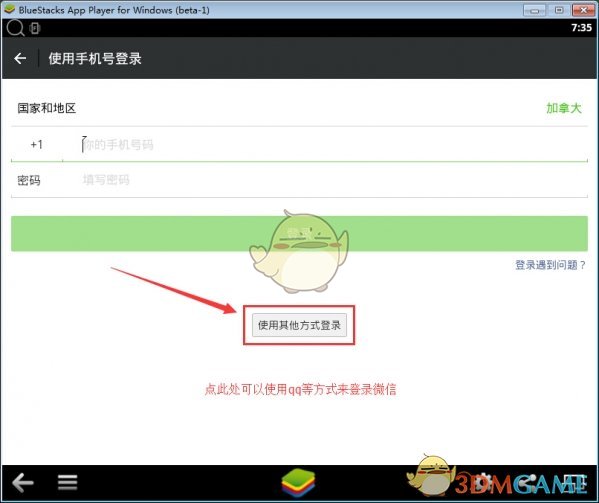The width and height of the screenshot is (599, 503).
Task: Open the hamburger menu in bottom bar
Action: pyautogui.click(x=68, y=482)
